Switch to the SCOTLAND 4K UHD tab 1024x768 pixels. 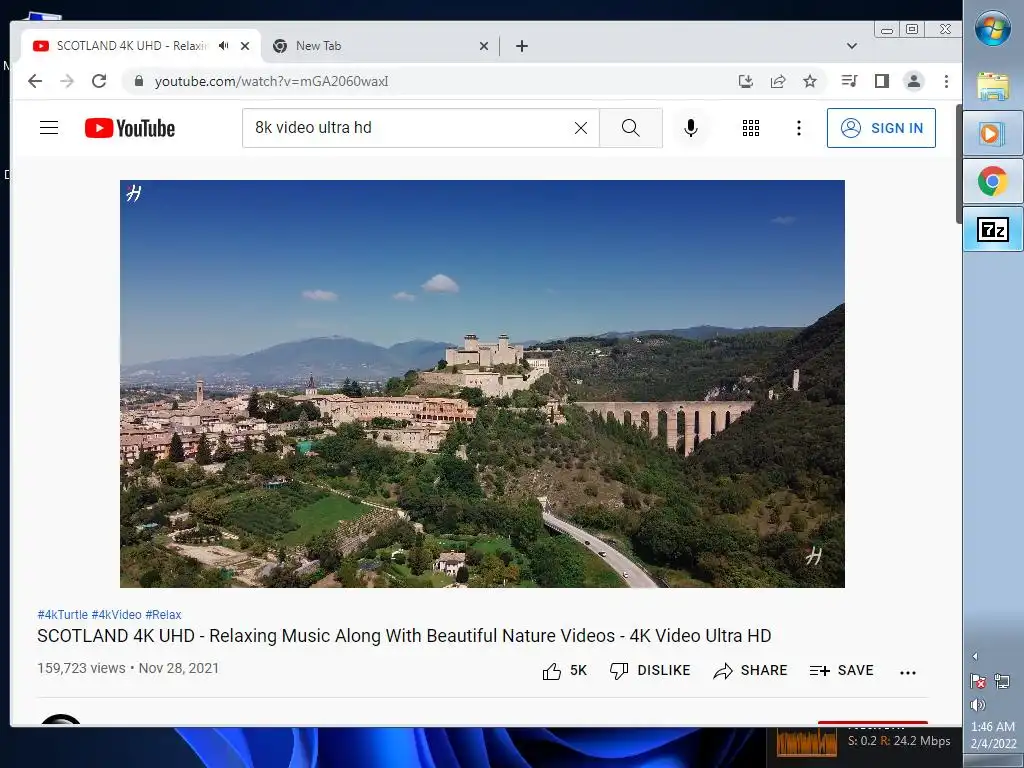click(131, 46)
